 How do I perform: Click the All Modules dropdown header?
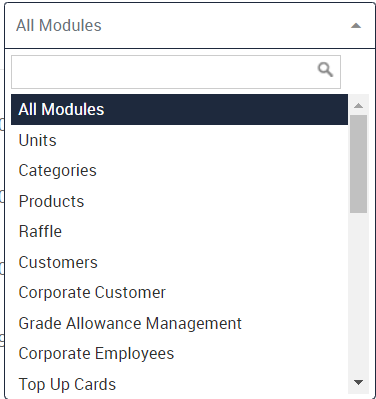[x=190, y=26]
